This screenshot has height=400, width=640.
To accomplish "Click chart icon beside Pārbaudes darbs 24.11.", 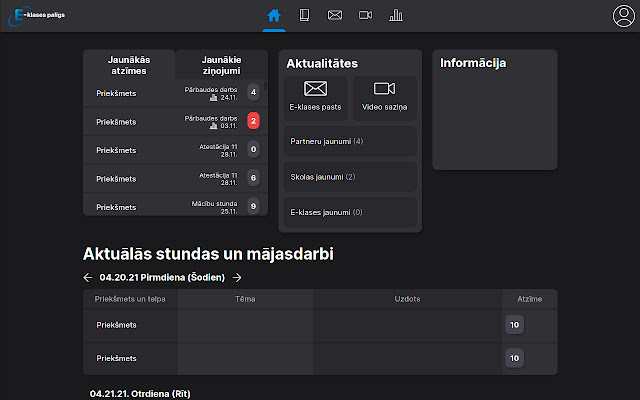I will pyautogui.click(x=213, y=98).
